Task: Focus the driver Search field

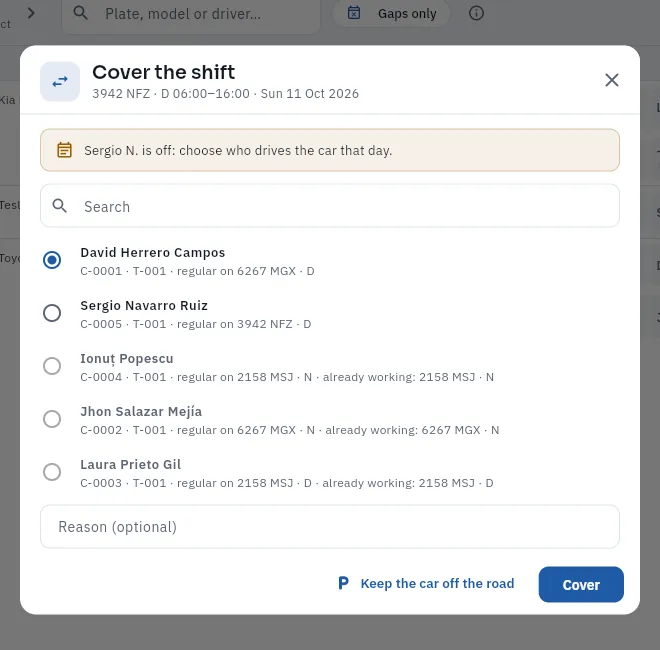Action: 330,206
